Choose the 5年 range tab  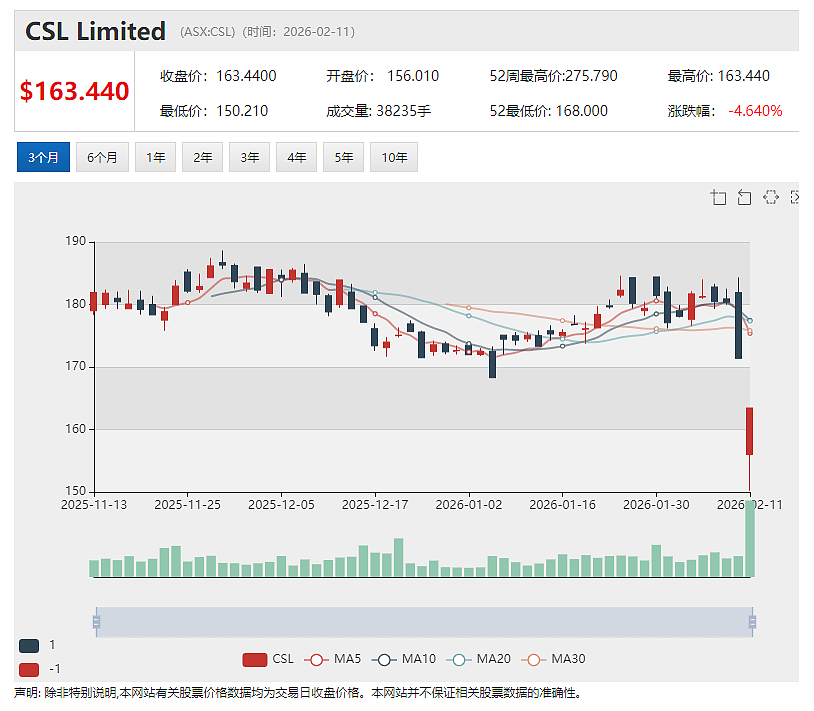(344, 157)
